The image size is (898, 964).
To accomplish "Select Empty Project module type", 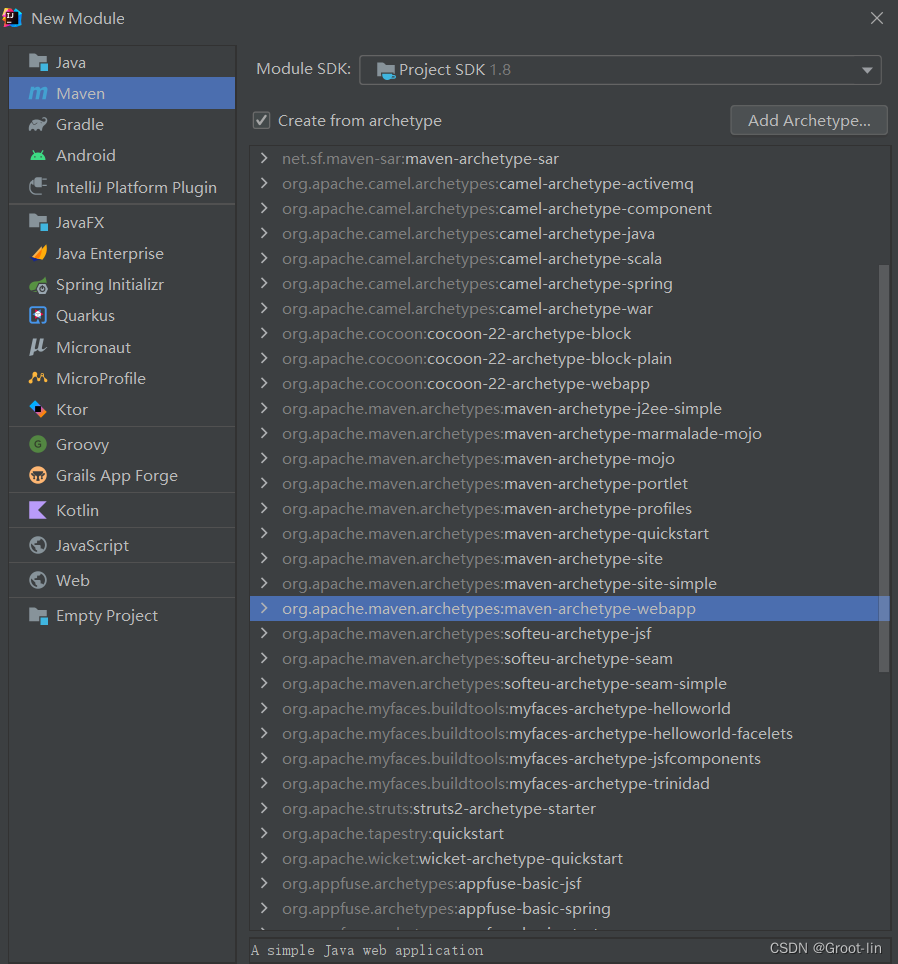I will tap(122, 615).
